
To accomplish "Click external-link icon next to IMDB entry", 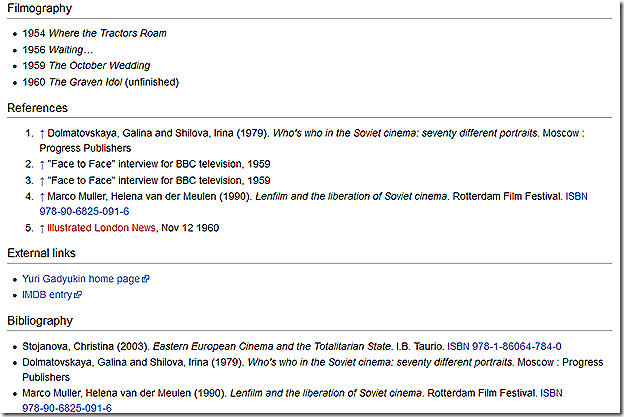I will pos(78,295).
